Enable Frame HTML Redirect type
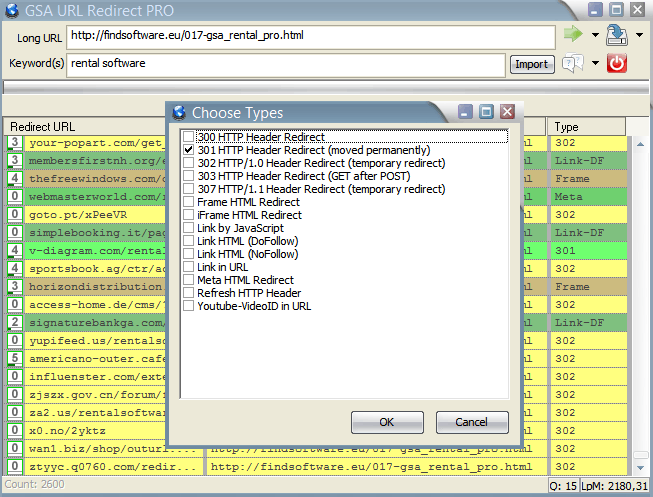 (x=189, y=202)
